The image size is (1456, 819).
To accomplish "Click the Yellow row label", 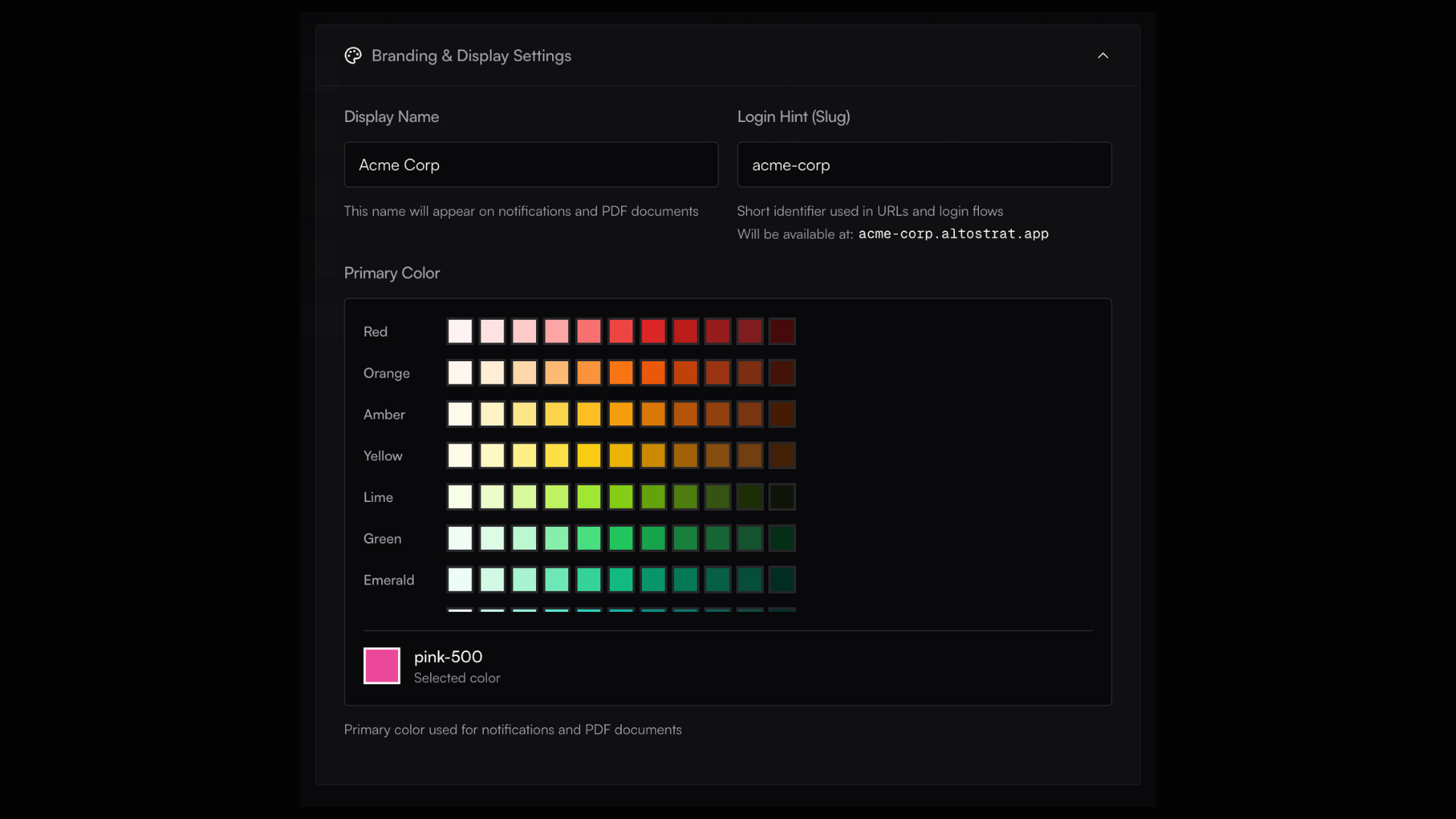I will tap(383, 456).
